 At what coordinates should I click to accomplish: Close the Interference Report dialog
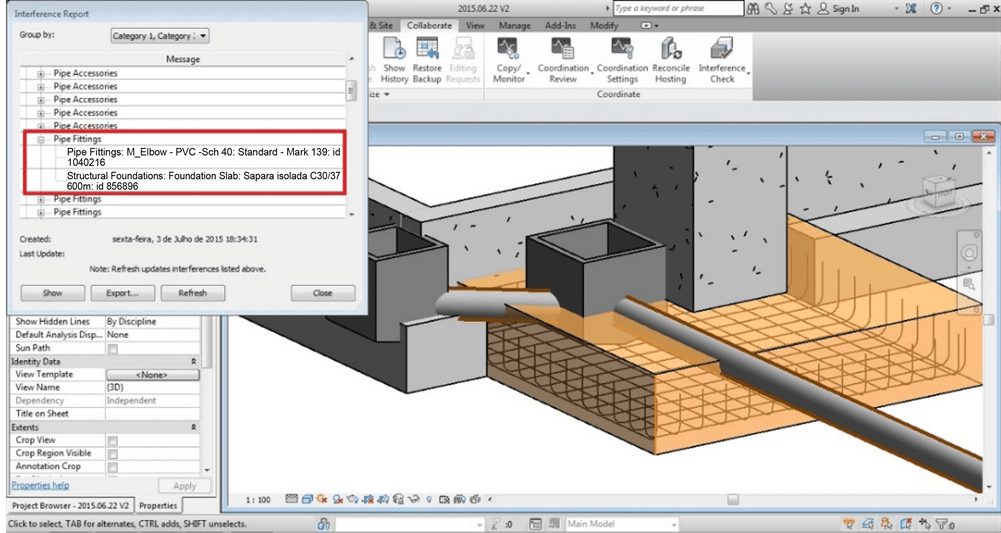point(323,293)
